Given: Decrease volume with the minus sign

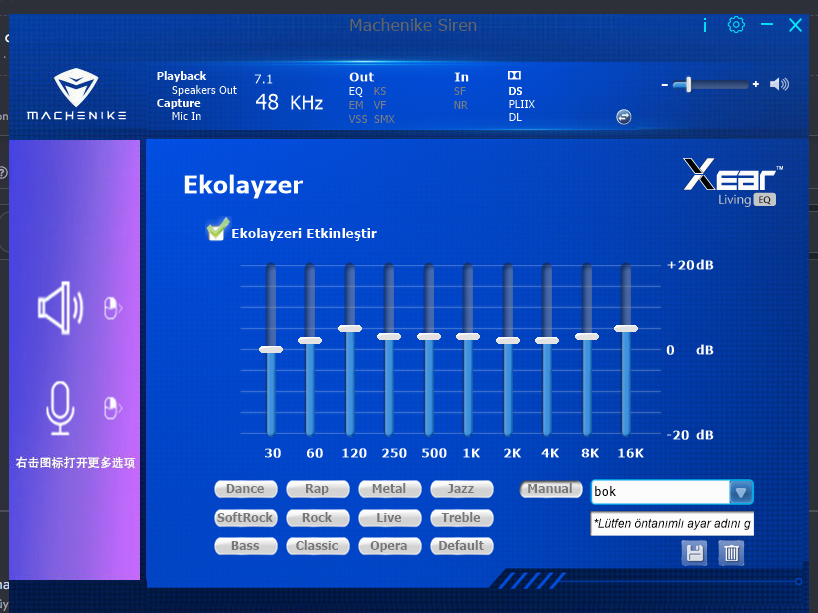Looking at the screenshot, I should tap(665, 85).
